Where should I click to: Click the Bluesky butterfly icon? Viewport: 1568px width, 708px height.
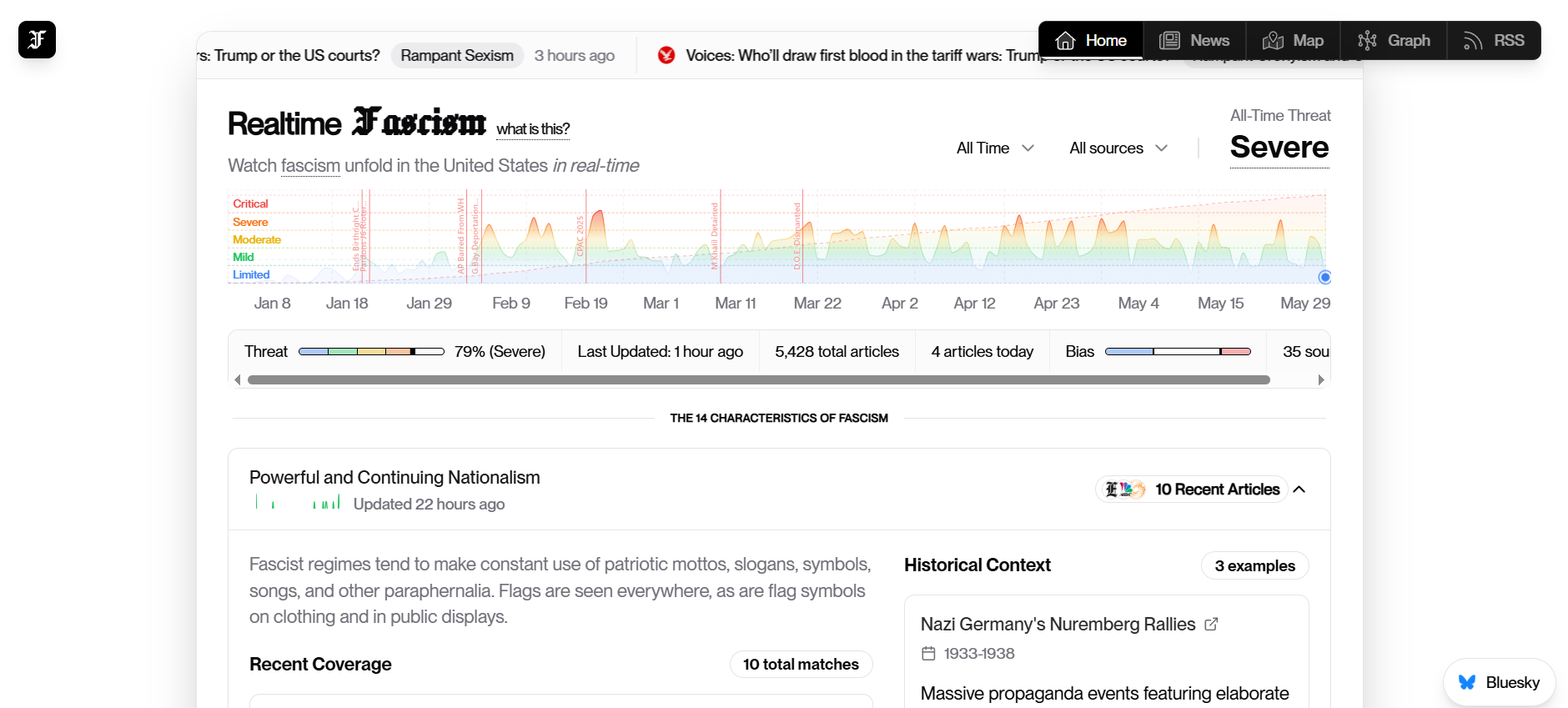(1467, 682)
